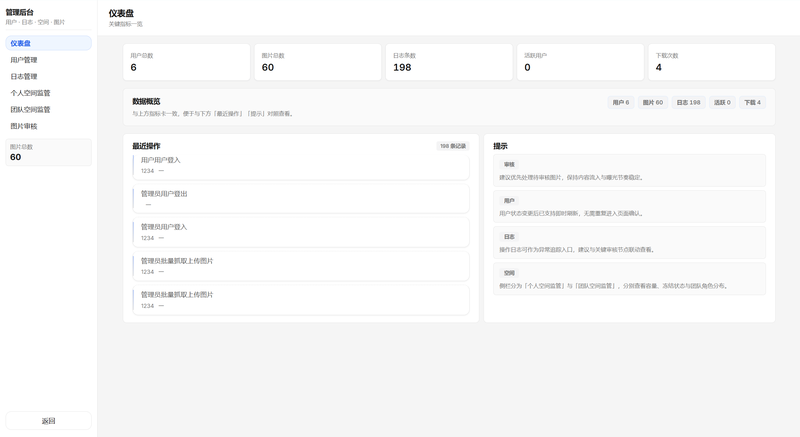Image resolution: width=800 pixels, height=437 pixels.
Task: Click the 仪表盘 page title in the header
Action: tap(121, 13)
